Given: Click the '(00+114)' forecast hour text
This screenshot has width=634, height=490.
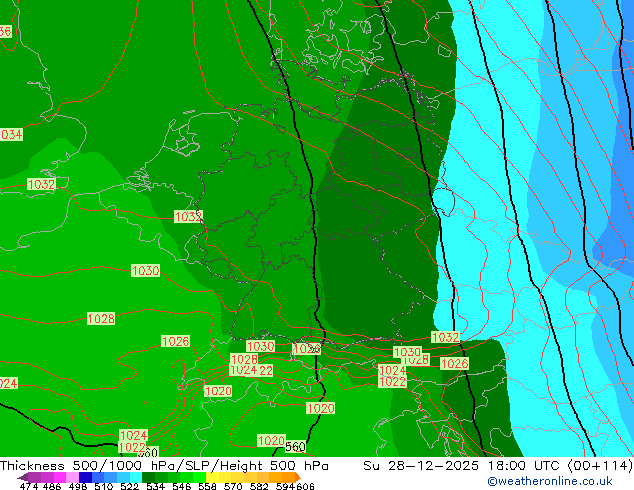Looking at the screenshot, I should [x=600, y=466].
